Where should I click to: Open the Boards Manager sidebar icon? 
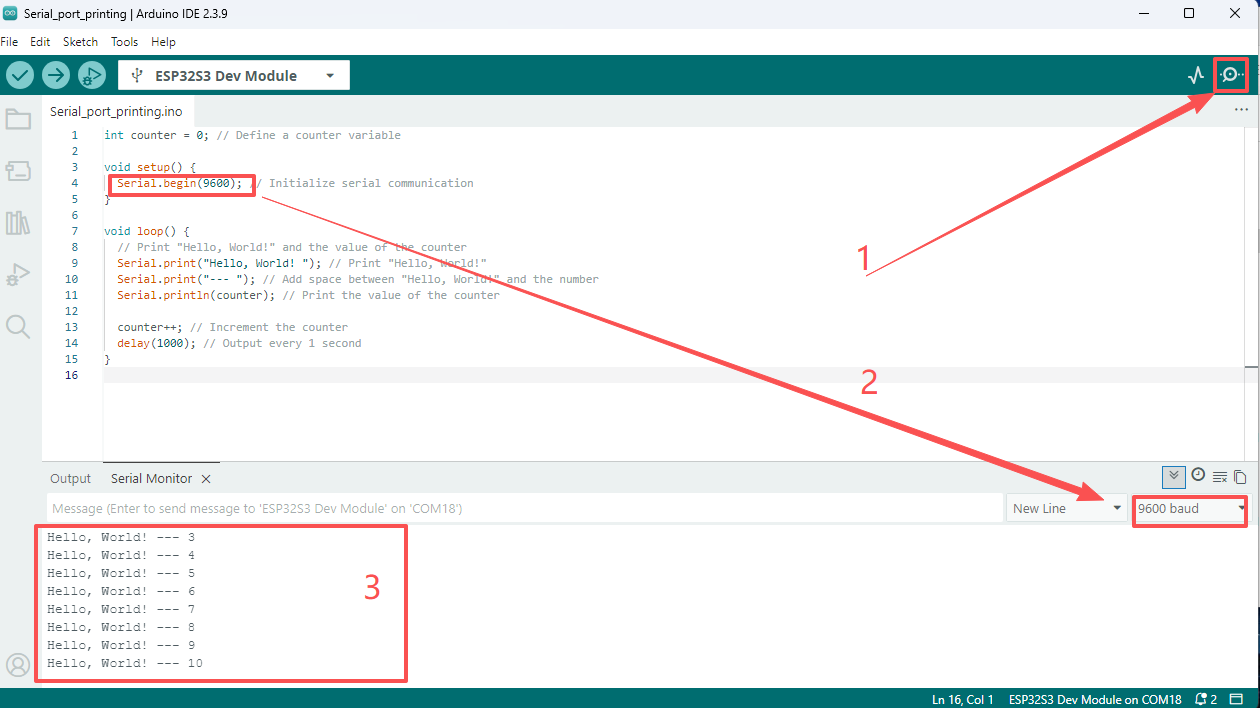tap(18, 171)
